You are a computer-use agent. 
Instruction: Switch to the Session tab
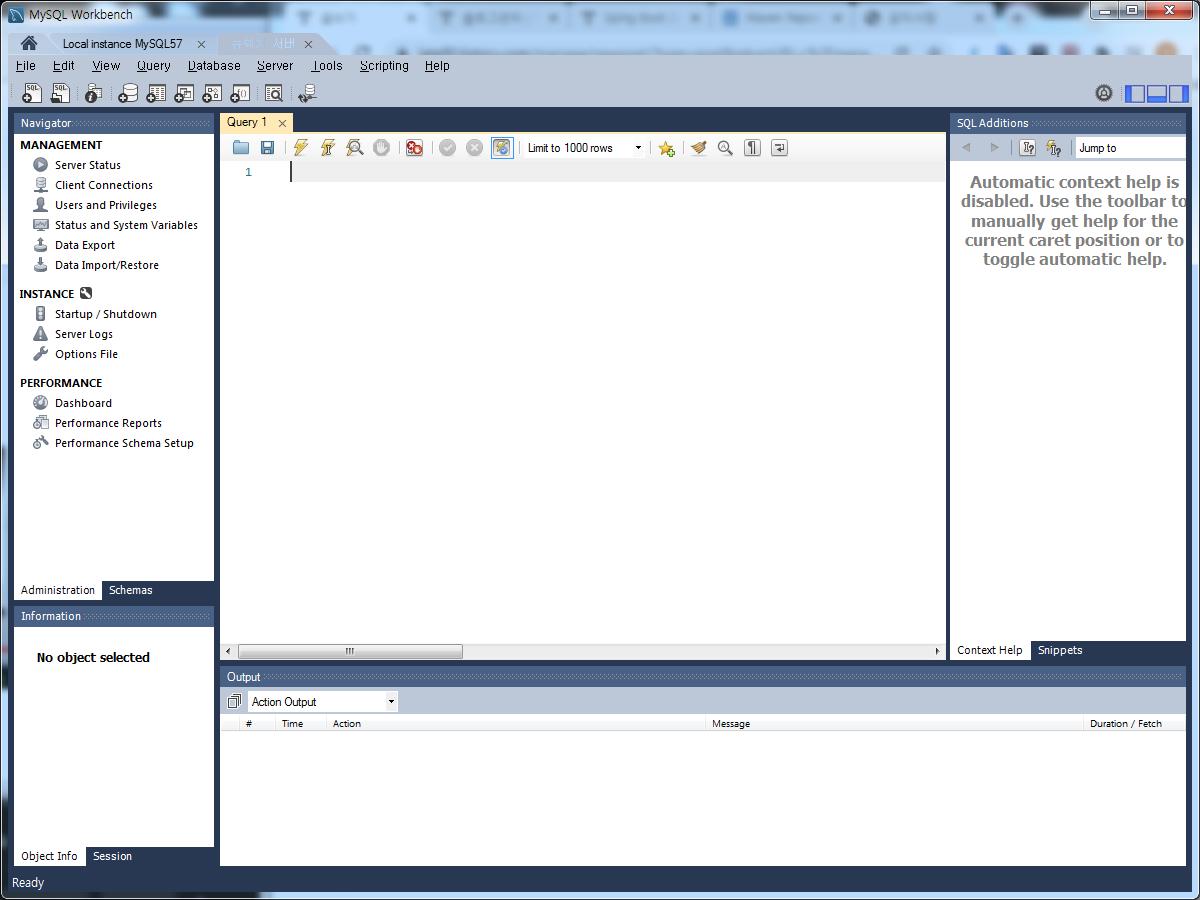[112, 856]
